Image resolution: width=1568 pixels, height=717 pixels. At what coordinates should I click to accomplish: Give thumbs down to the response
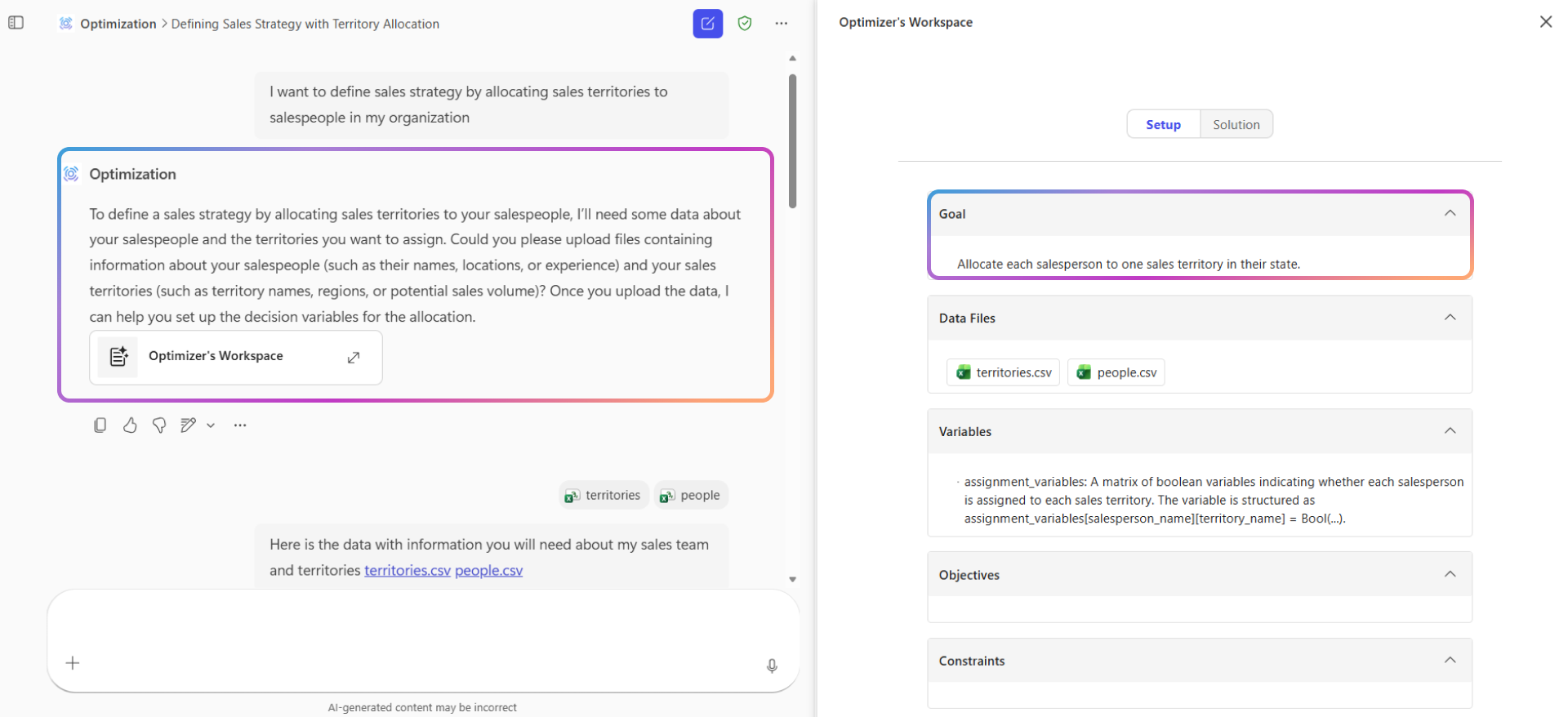click(x=159, y=425)
